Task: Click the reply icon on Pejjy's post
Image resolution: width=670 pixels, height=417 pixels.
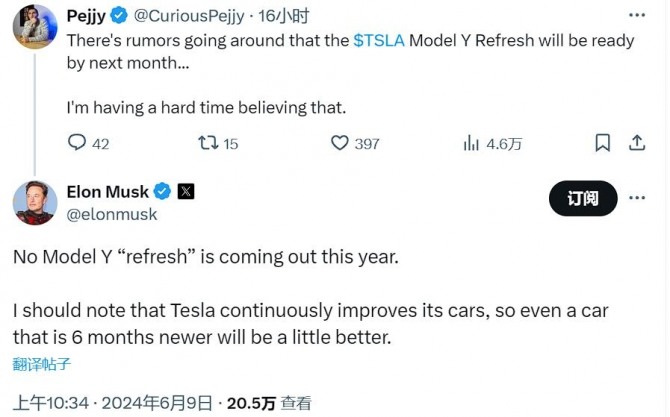Action: click(x=77, y=143)
